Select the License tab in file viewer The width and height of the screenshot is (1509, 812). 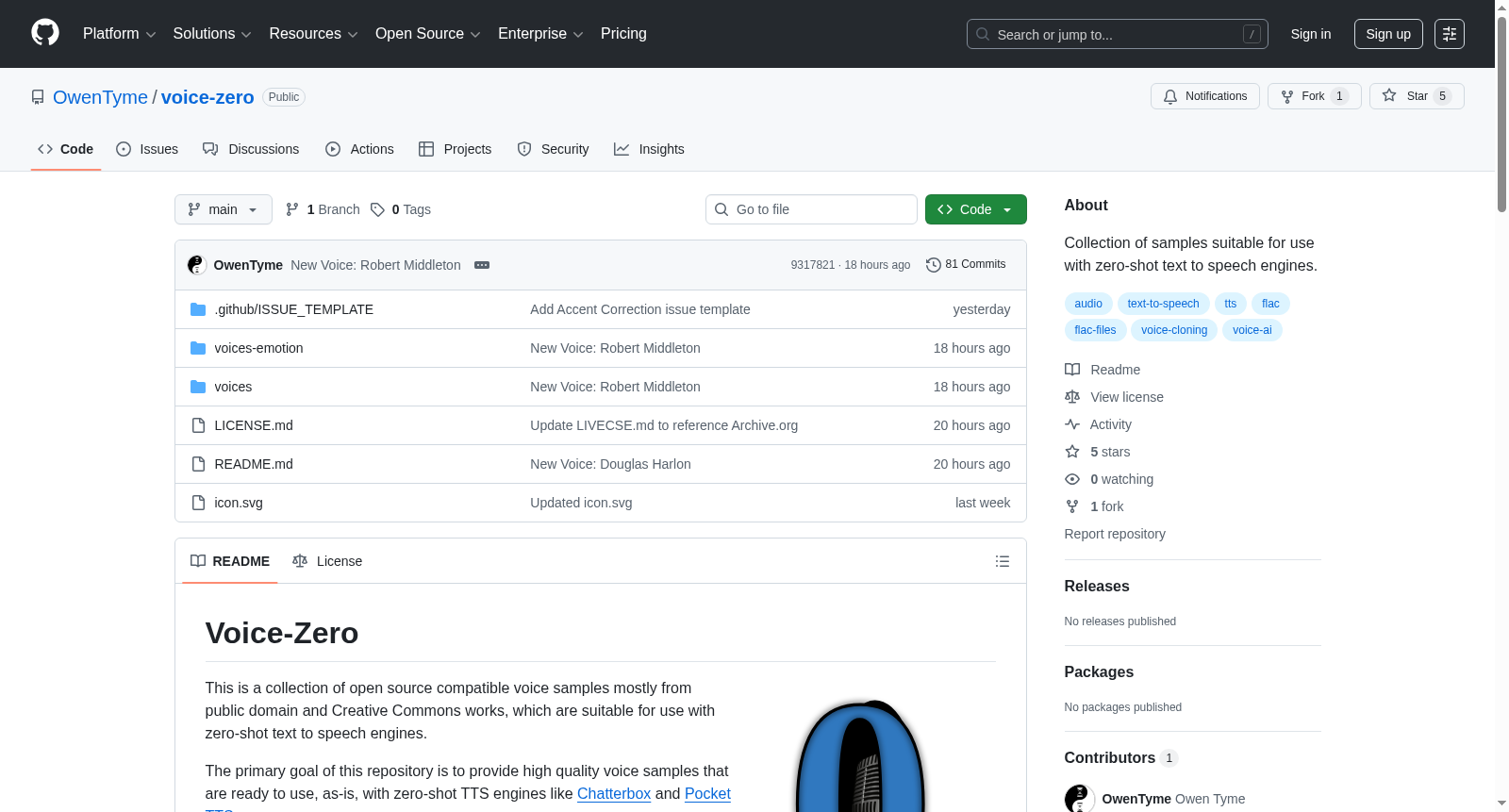click(327, 561)
